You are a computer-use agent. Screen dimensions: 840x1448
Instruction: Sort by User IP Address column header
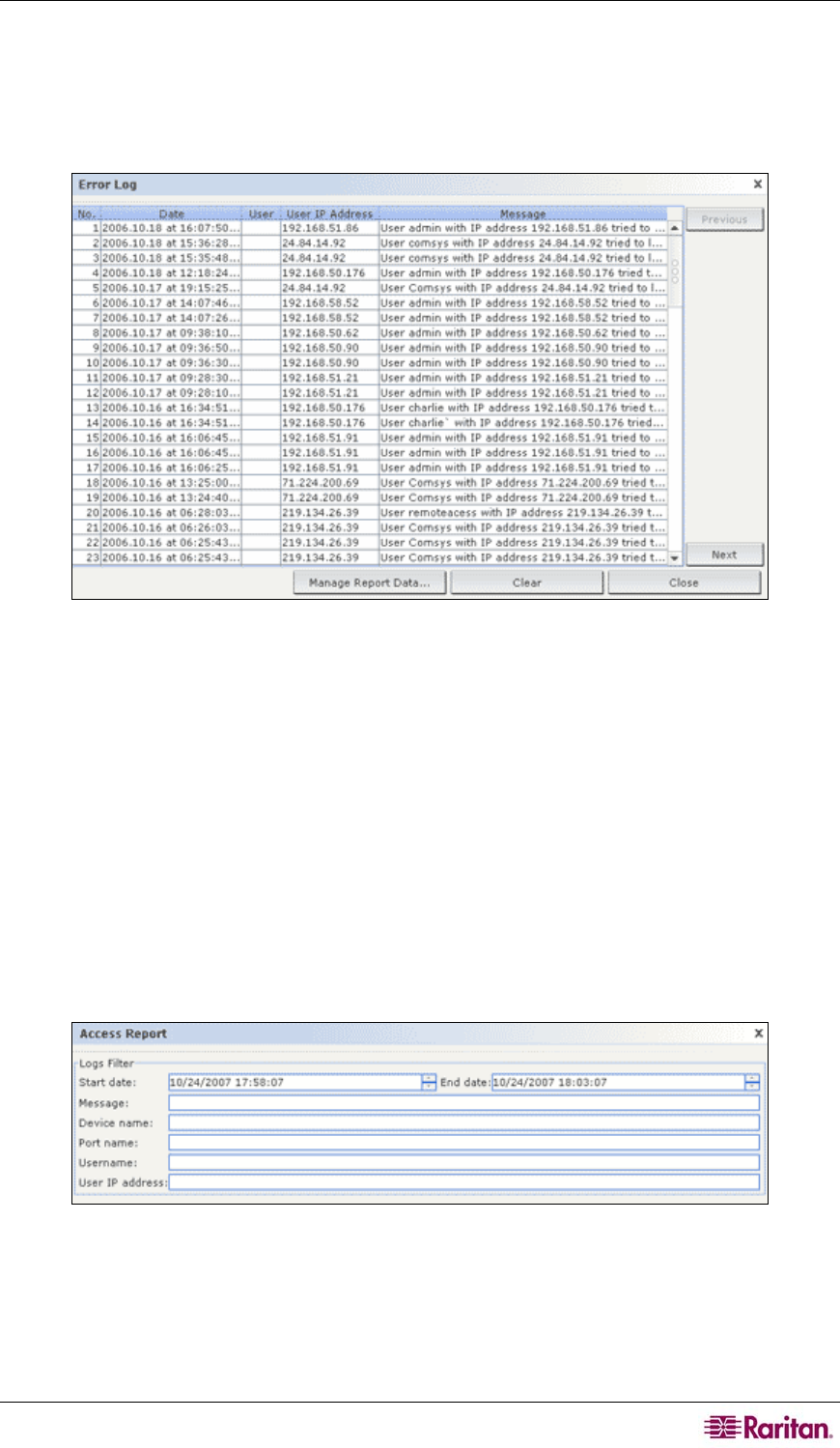[329, 213]
